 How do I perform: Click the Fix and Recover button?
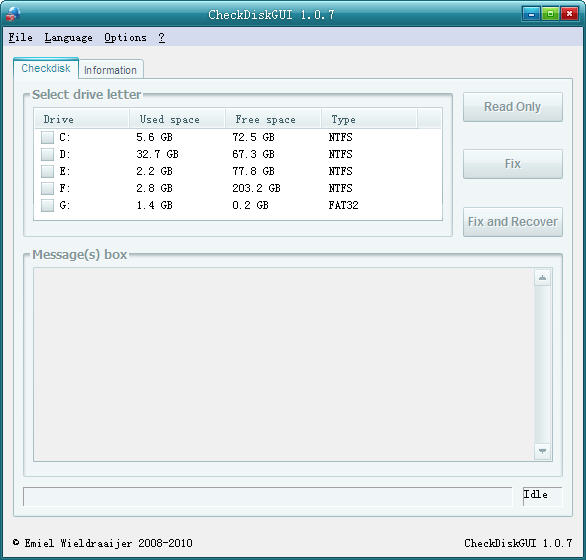click(512, 222)
